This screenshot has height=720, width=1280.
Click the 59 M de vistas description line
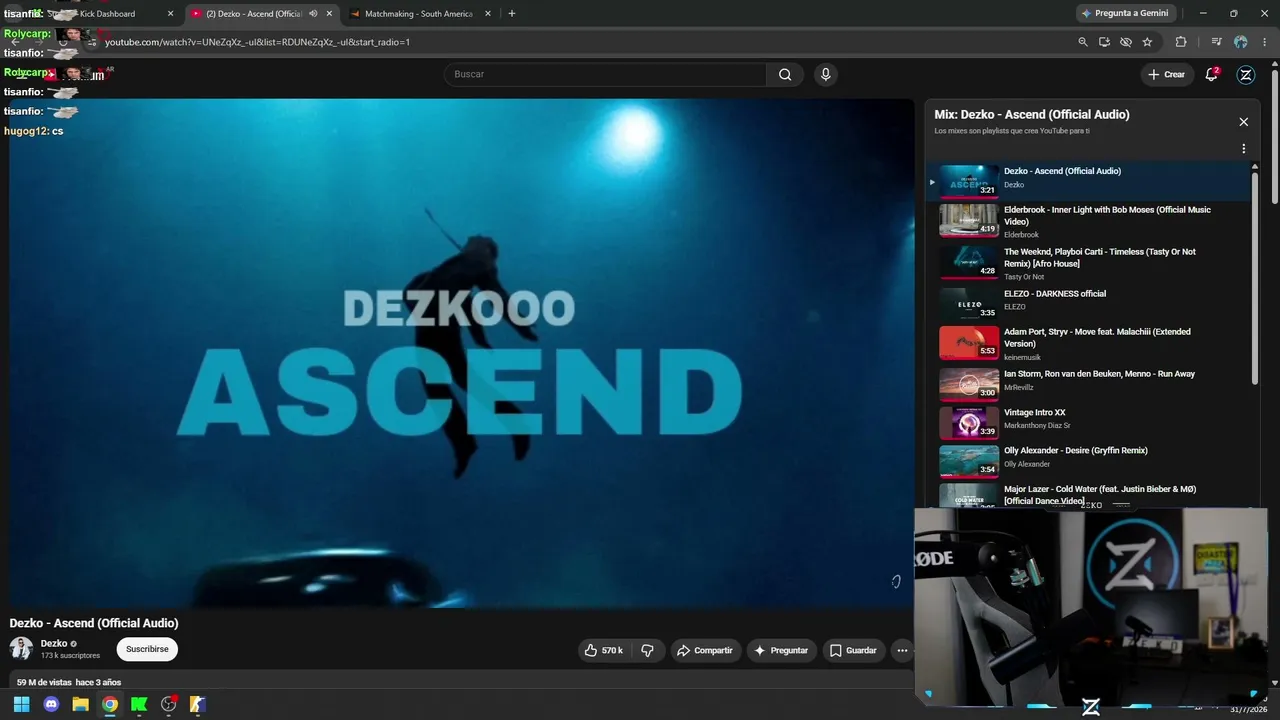(69, 682)
